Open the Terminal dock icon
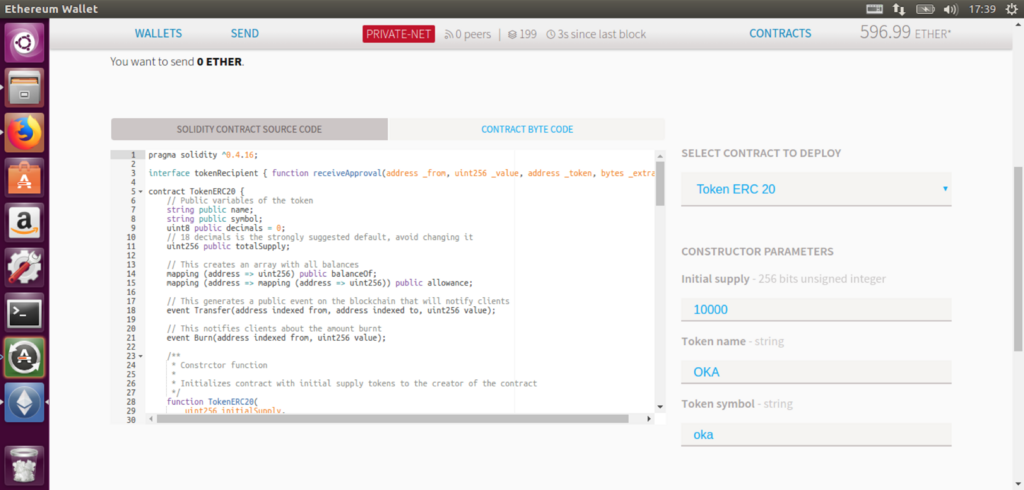The image size is (1024, 490). pyautogui.click(x=24, y=312)
